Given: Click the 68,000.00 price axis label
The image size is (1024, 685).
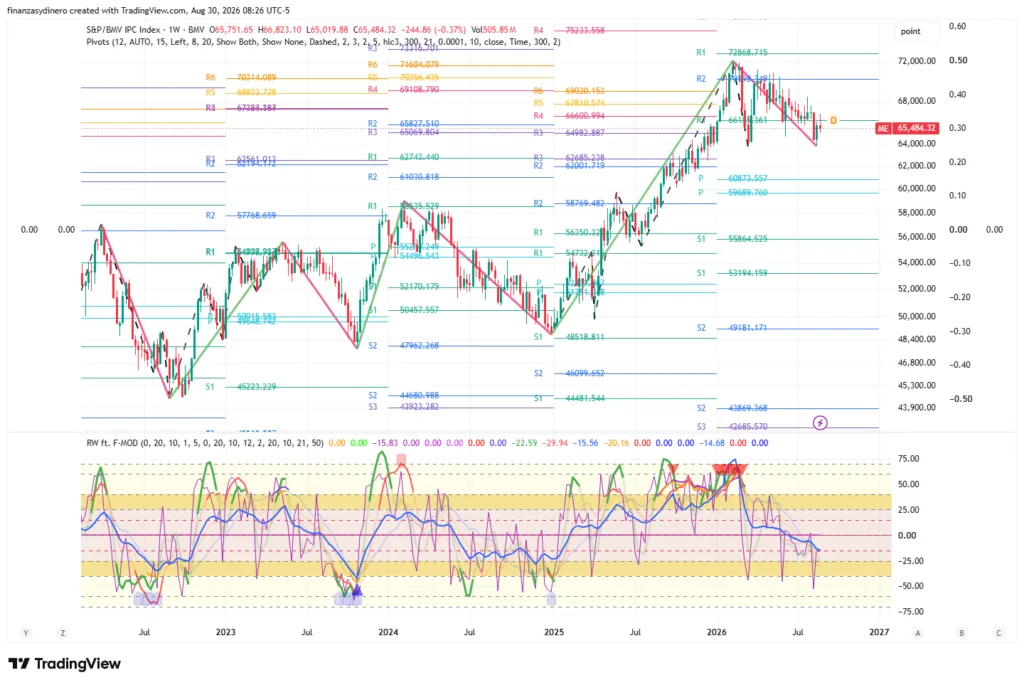Looking at the screenshot, I should coord(917,101).
